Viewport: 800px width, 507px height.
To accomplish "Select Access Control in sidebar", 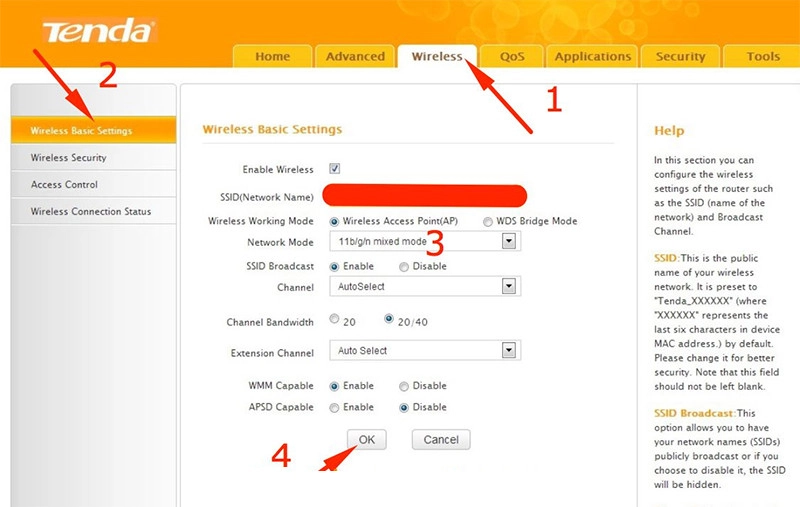I will (x=64, y=185).
